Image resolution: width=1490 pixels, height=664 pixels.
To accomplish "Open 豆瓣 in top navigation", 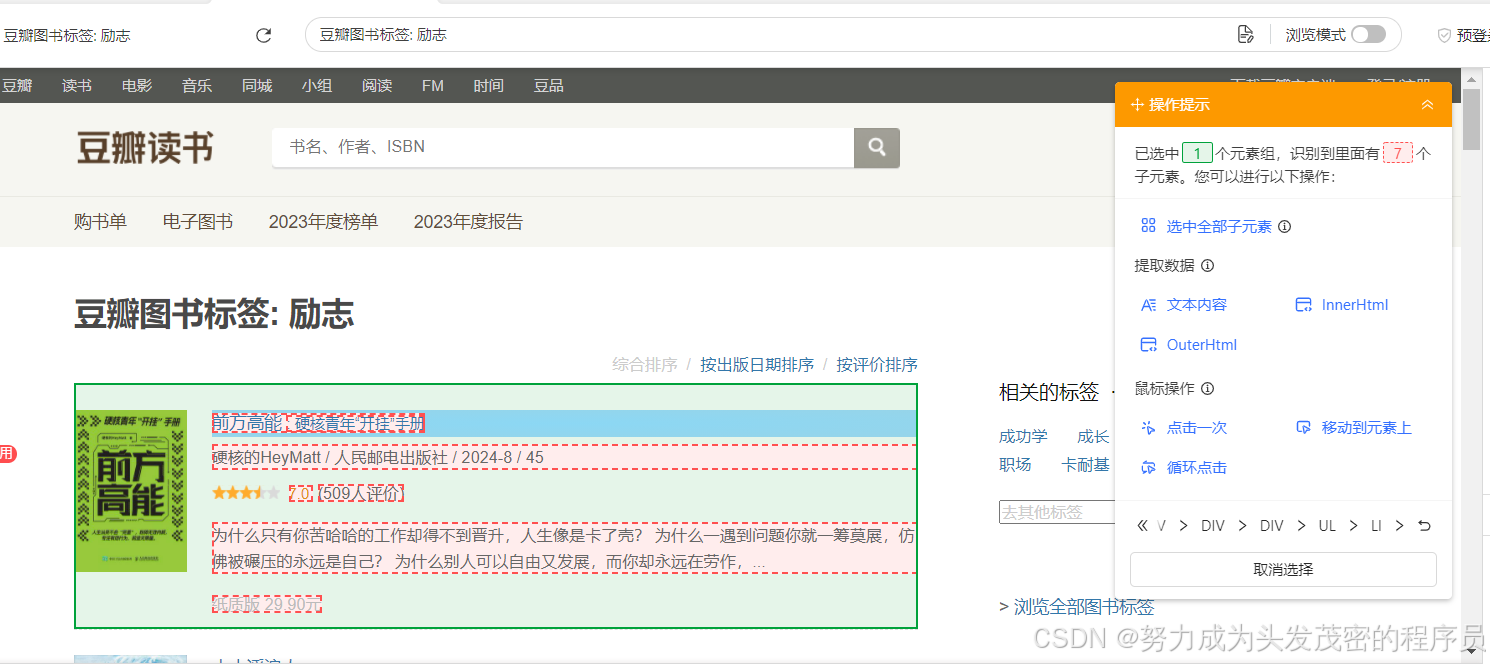I will pyautogui.click(x=17, y=86).
